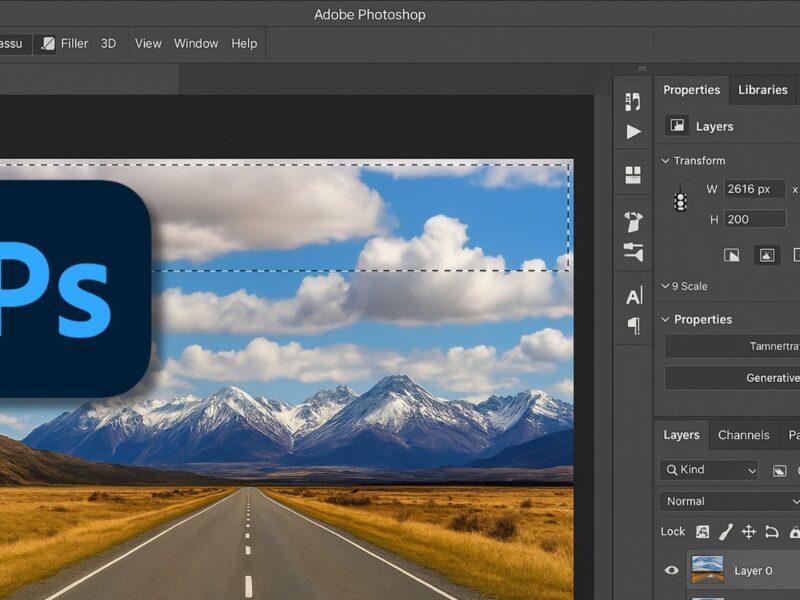The height and width of the screenshot is (600, 800).
Task: Click the filter funnel icon in the side panel
Action: 633,253
